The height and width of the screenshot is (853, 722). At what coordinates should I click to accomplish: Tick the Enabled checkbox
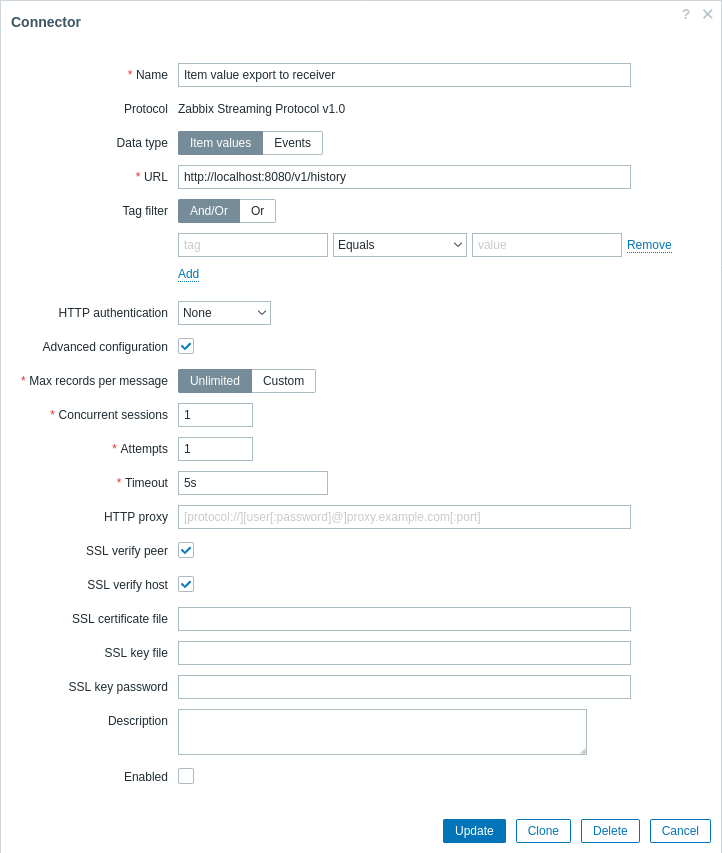(186, 776)
